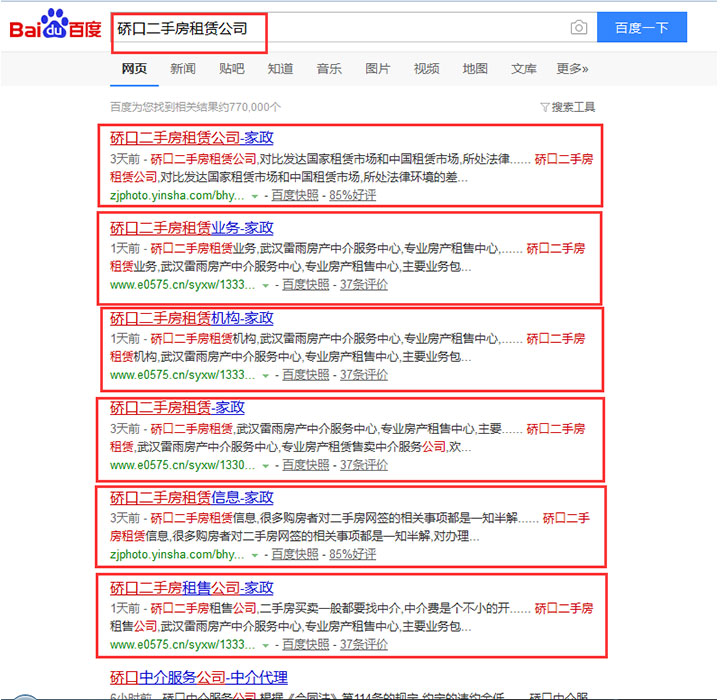This screenshot has width=720, height=700.
Task: Expand URL dropdown arrow of 租赁机构 result
Action: [x=265, y=376]
